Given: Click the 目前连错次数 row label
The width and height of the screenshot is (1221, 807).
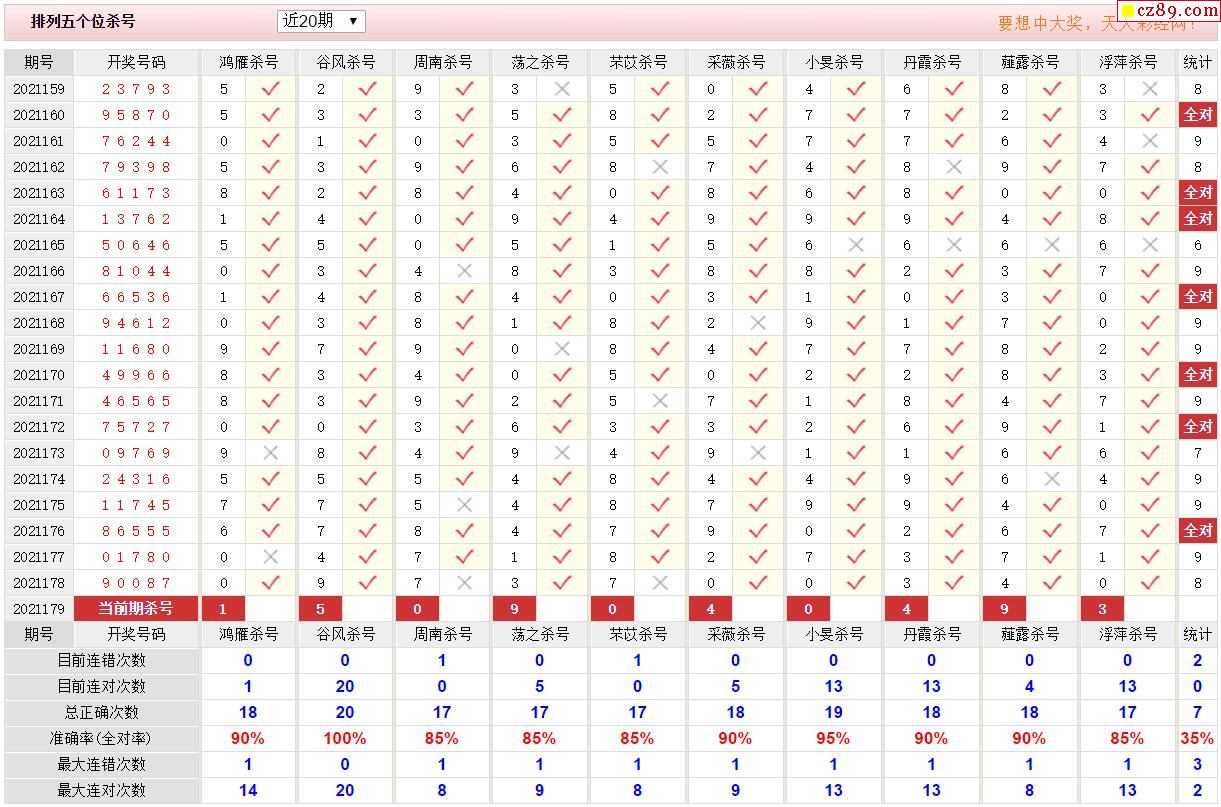Looking at the screenshot, I should click(x=101, y=660).
